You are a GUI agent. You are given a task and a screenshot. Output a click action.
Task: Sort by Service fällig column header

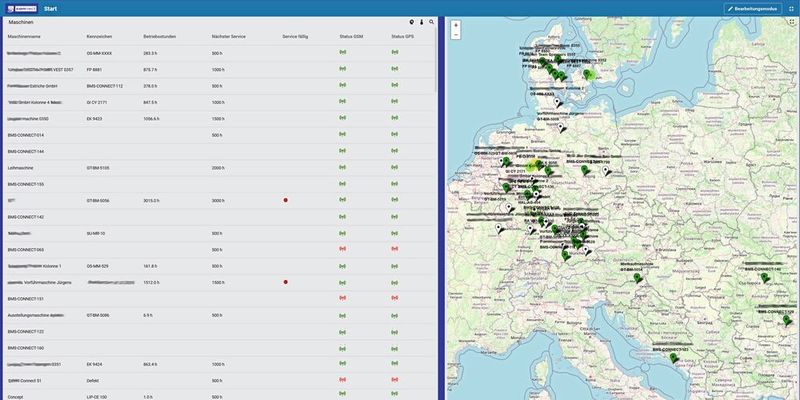tap(295, 37)
